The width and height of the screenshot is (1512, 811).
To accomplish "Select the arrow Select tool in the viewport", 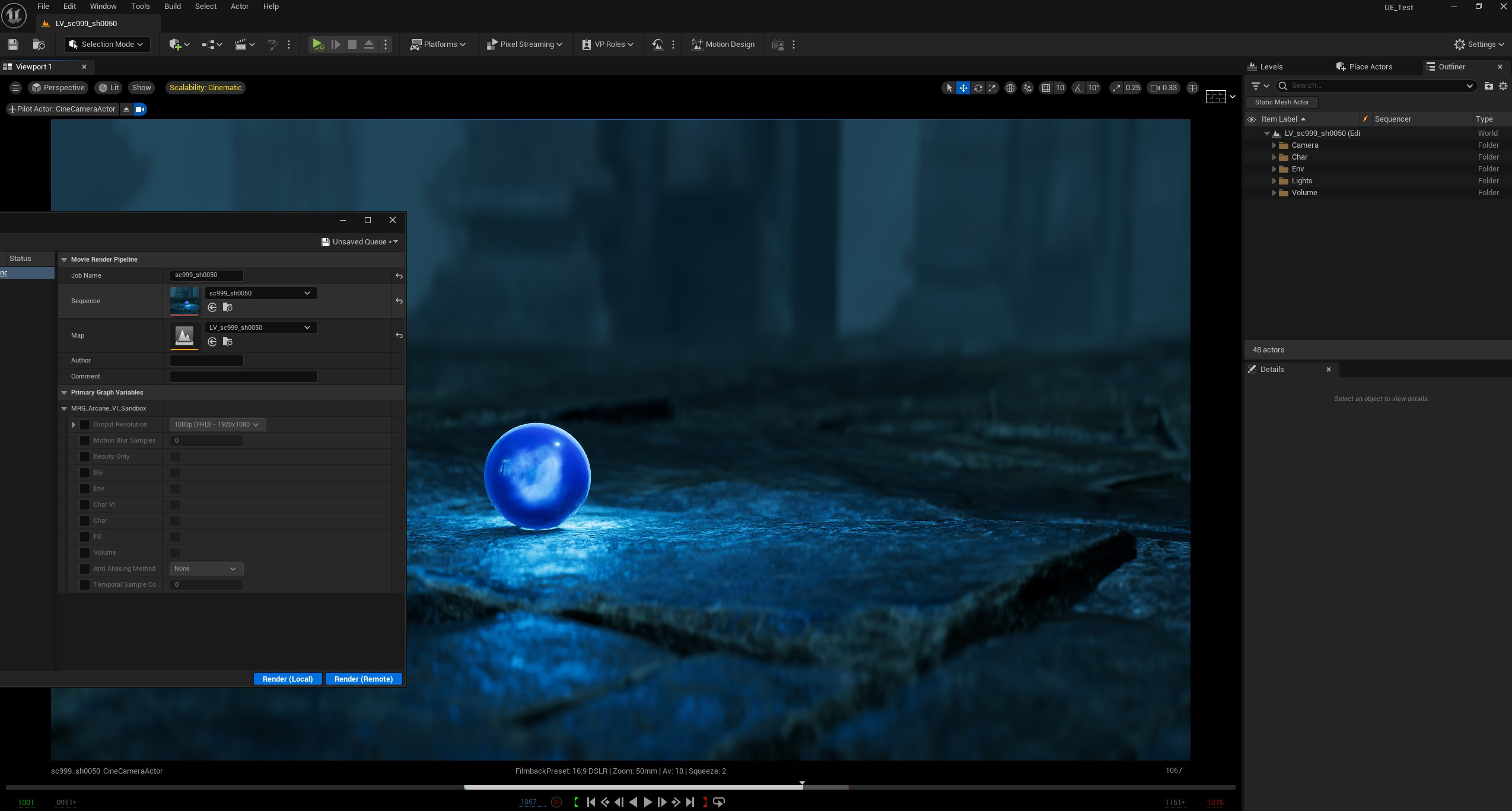I will (x=949, y=88).
